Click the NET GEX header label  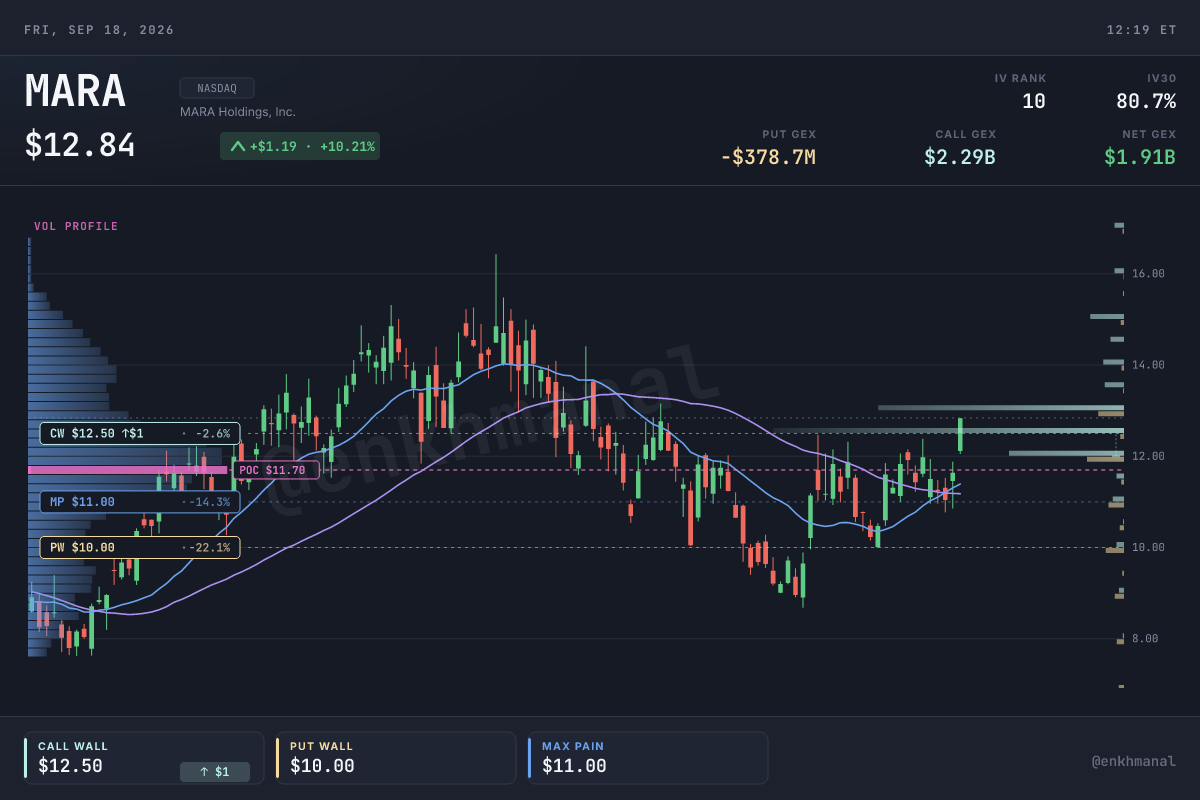(x=1149, y=134)
